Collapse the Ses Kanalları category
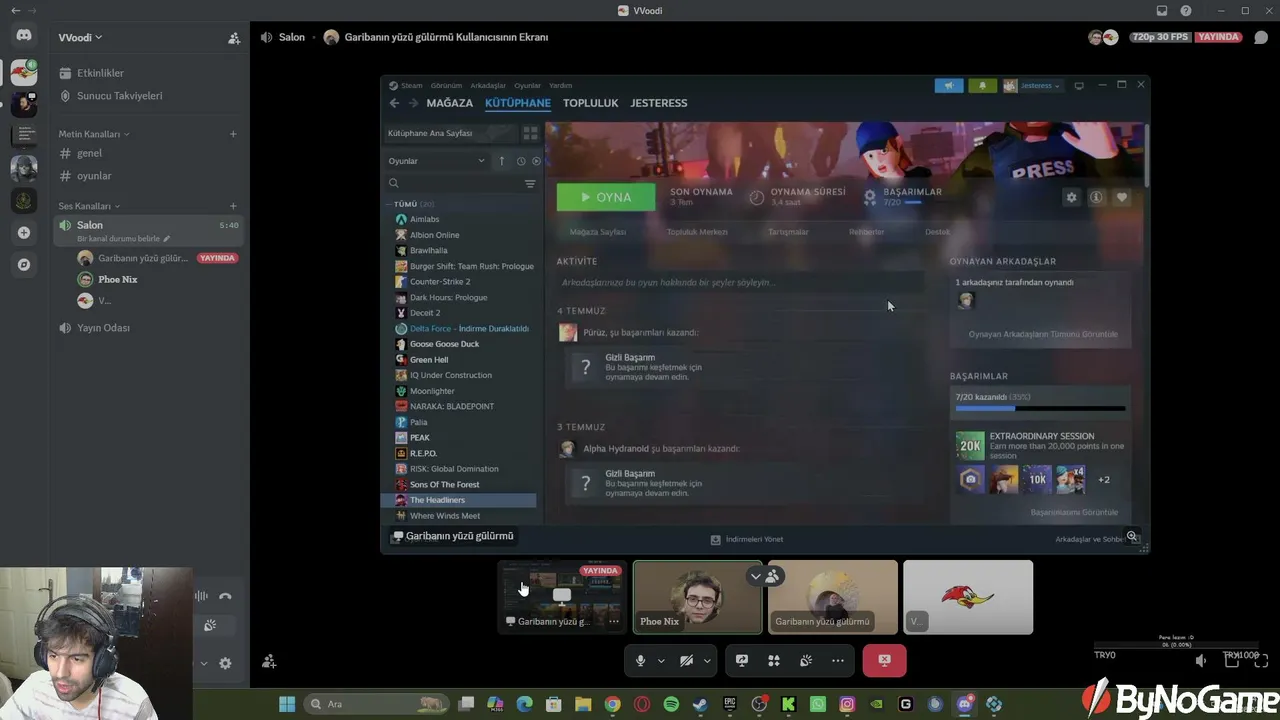 (x=90, y=206)
